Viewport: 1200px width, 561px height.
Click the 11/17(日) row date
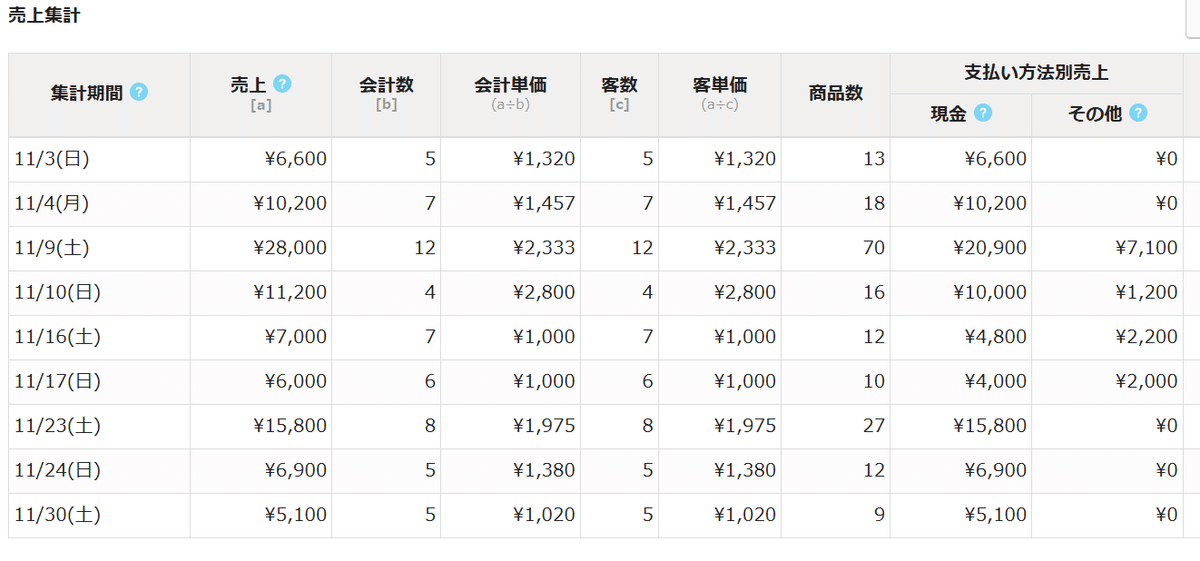[57, 382]
